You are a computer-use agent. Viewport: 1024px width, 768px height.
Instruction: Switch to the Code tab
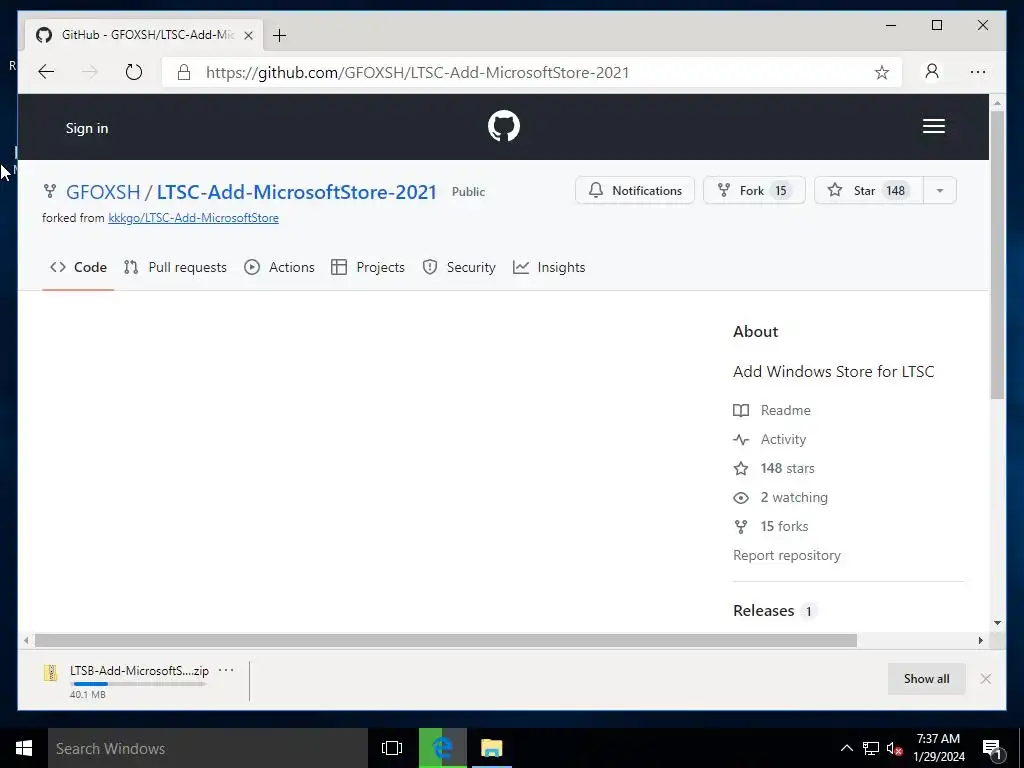78,267
